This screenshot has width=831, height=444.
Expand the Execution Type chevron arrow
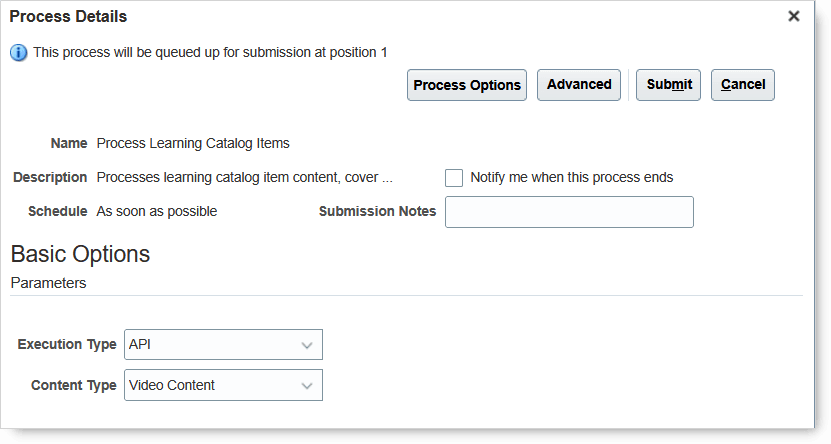(307, 345)
